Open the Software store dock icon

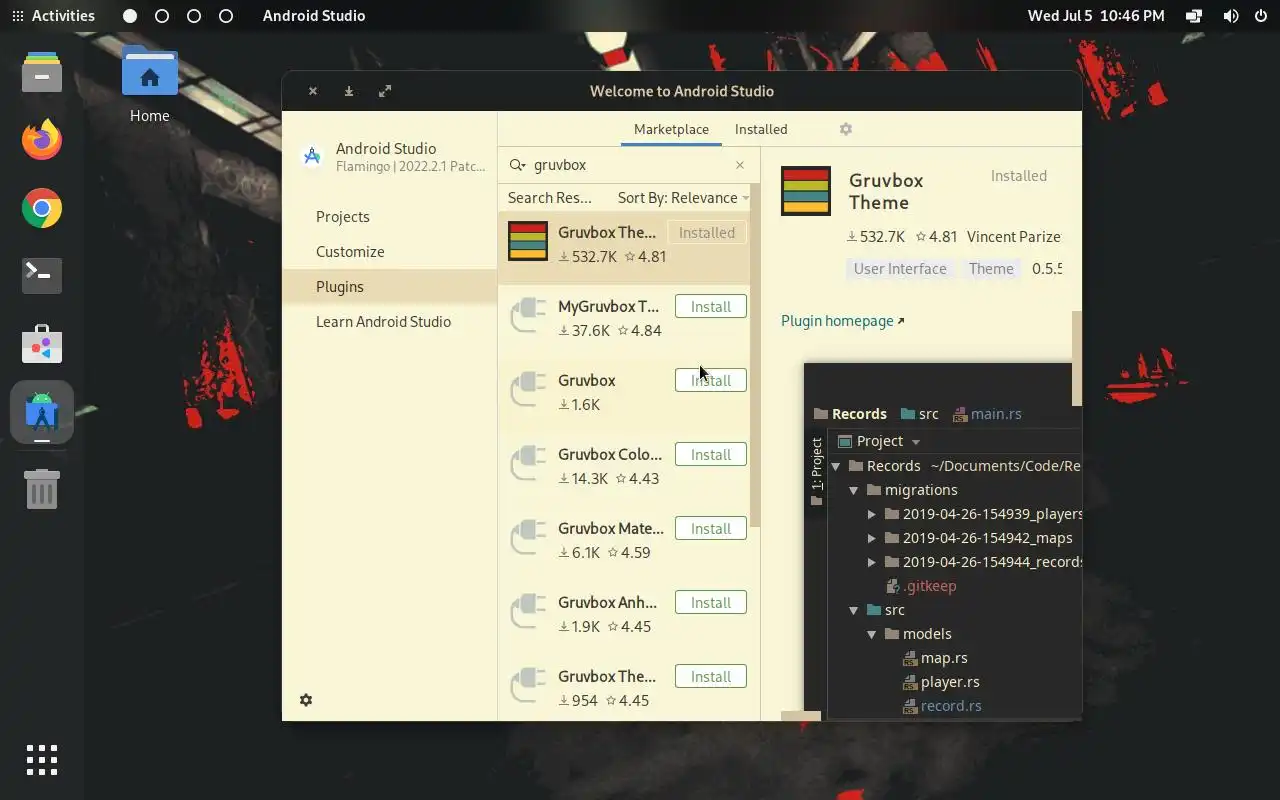[x=41, y=343]
